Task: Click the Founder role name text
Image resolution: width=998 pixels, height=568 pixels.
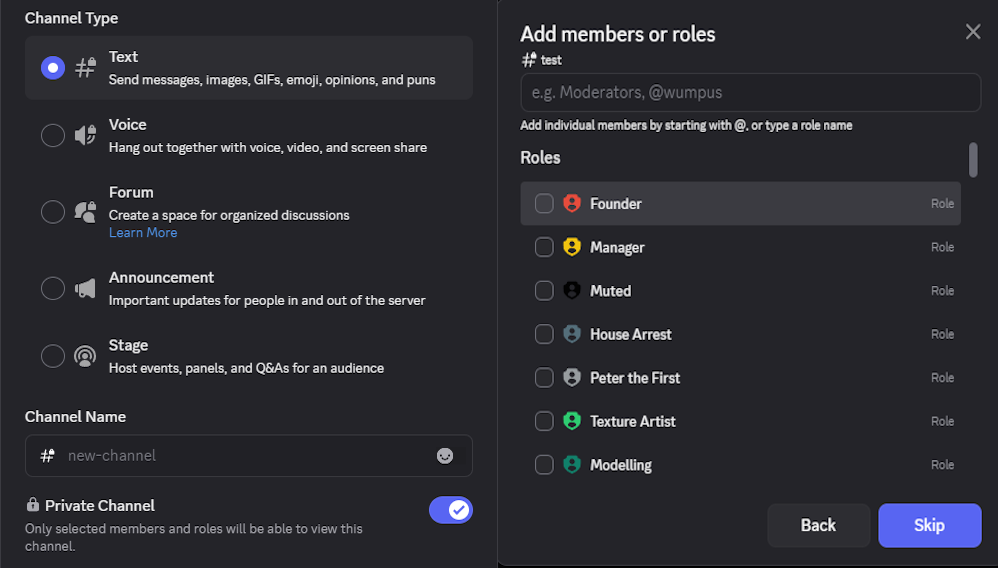Action: 615,204
